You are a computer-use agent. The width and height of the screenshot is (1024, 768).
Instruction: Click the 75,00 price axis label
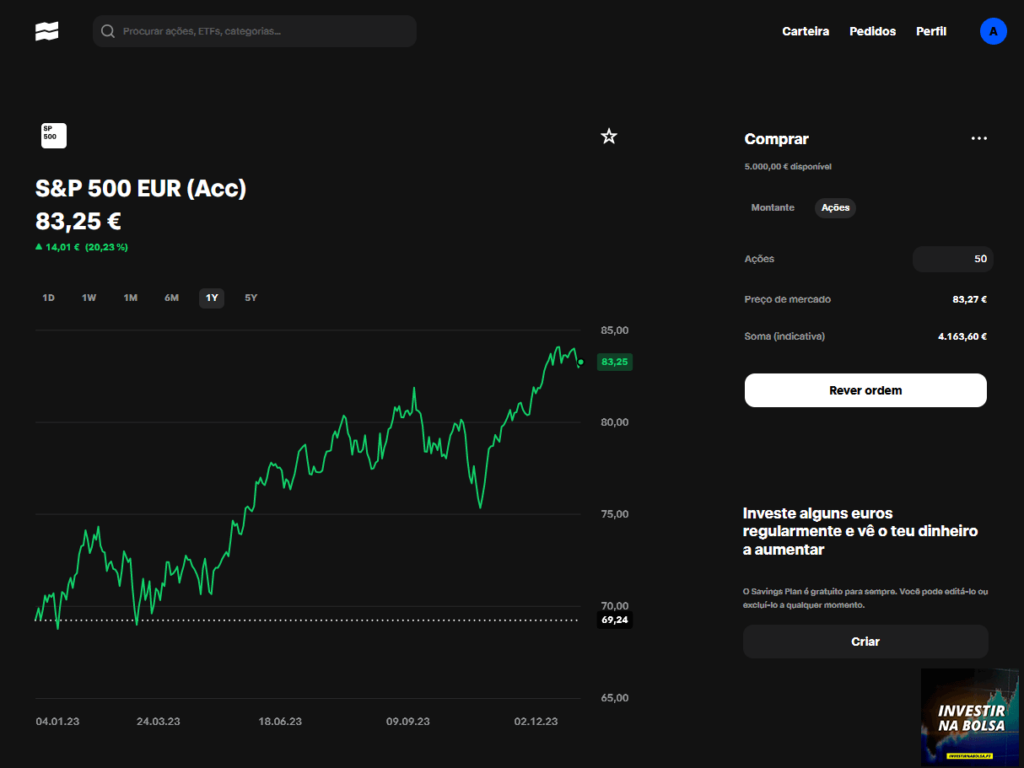615,514
